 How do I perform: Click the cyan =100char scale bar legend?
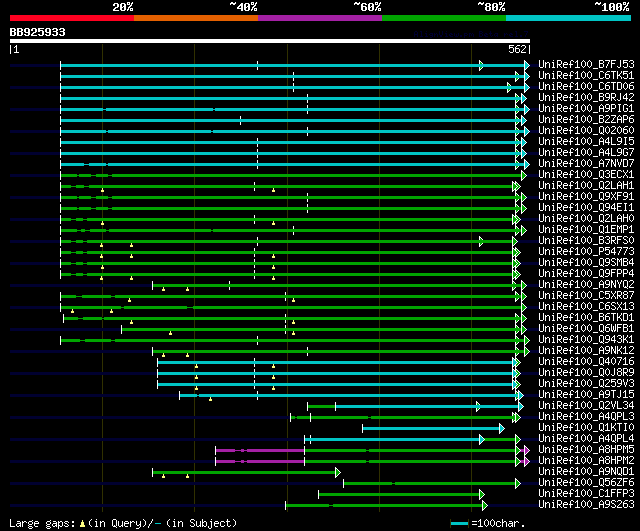pyautogui.click(x=459, y=523)
